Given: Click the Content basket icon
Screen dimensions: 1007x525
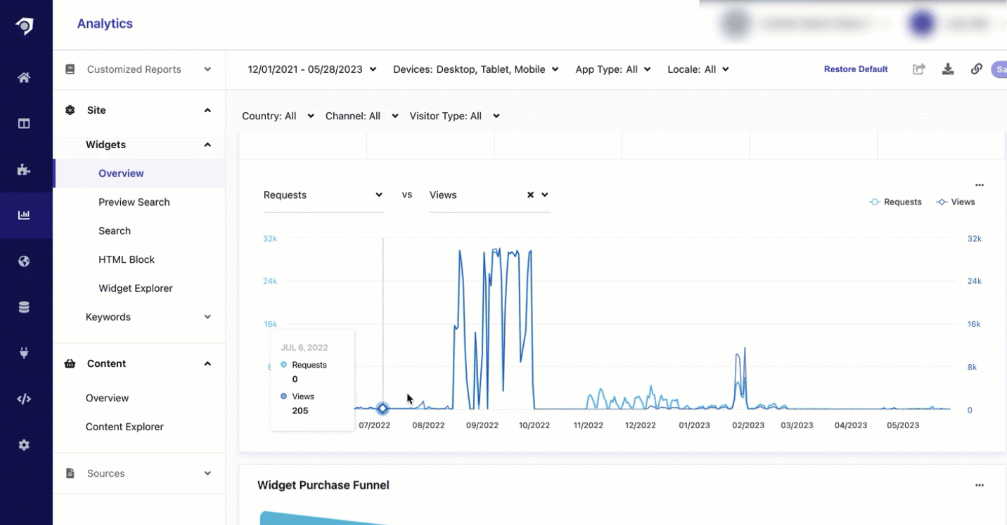Looking at the screenshot, I should [x=70, y=363].
